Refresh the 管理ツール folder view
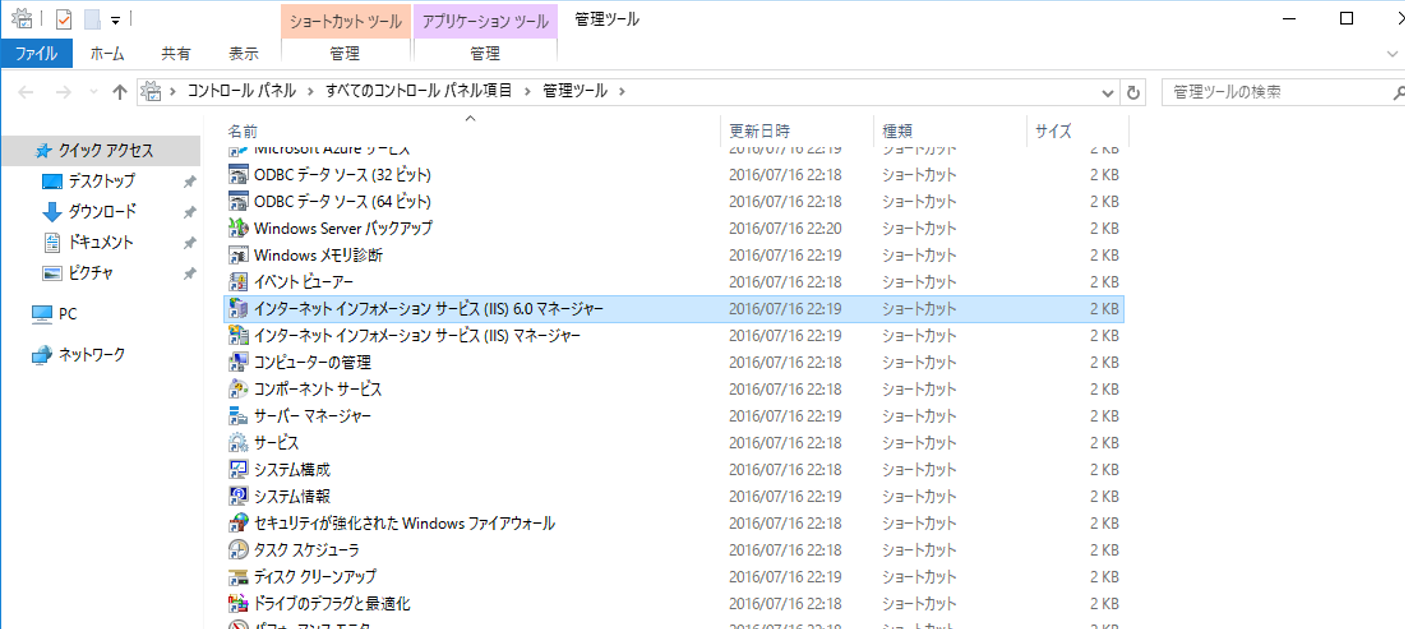Viewport: 1405px width, 629px height. point(1133,92)
